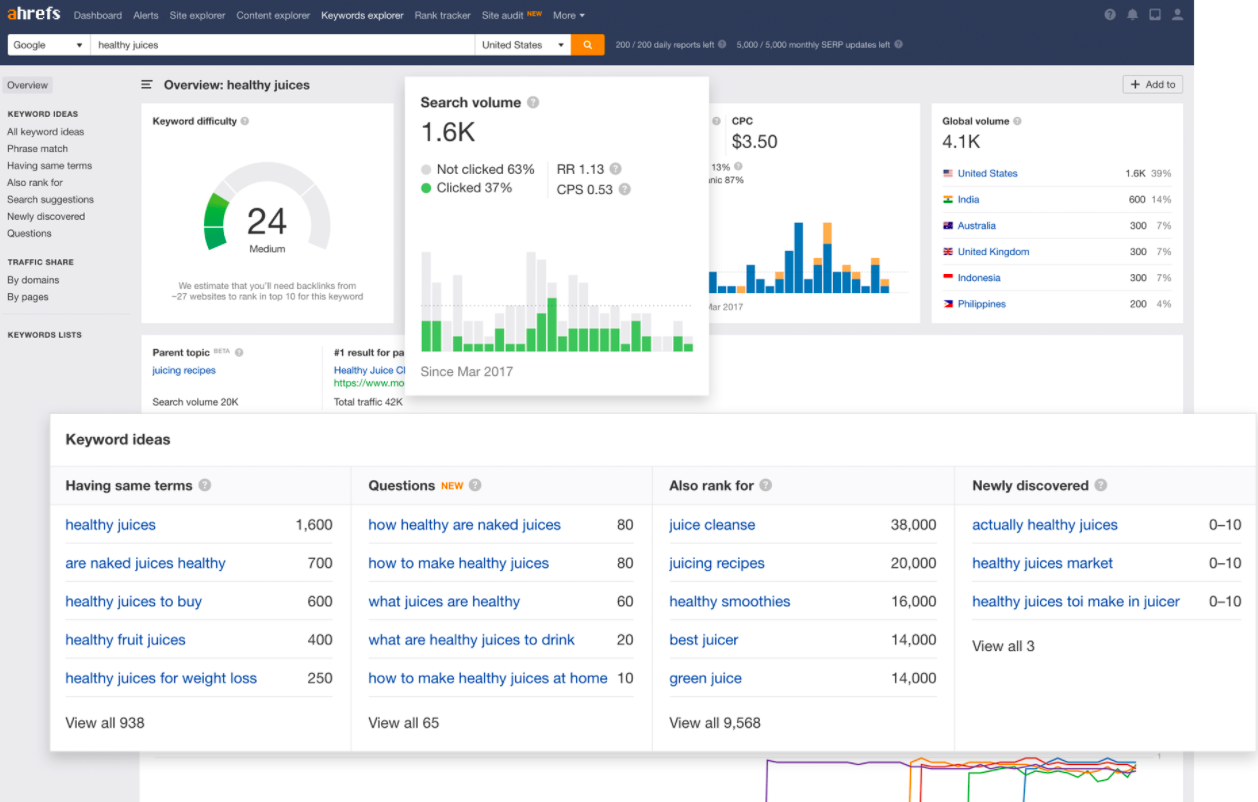
Task: Click the Add to button
Action: coord(1152,84)
